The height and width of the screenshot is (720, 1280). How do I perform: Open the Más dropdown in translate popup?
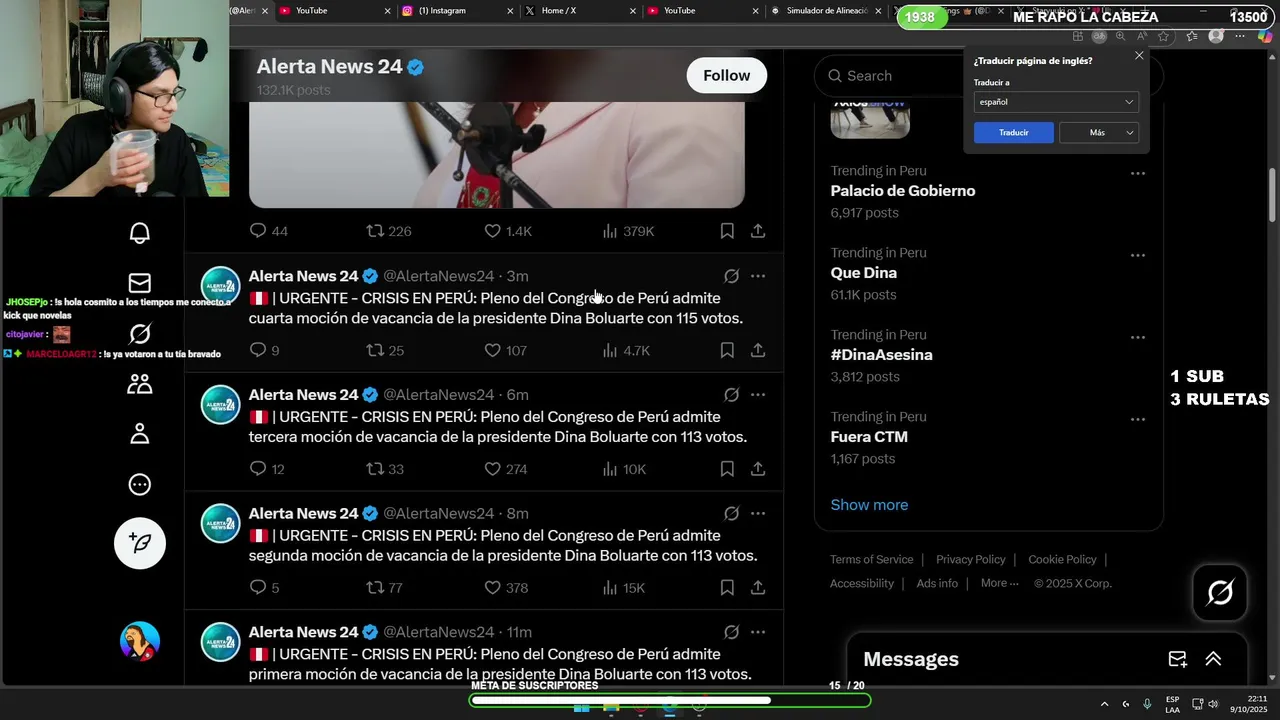[1099, 133]
